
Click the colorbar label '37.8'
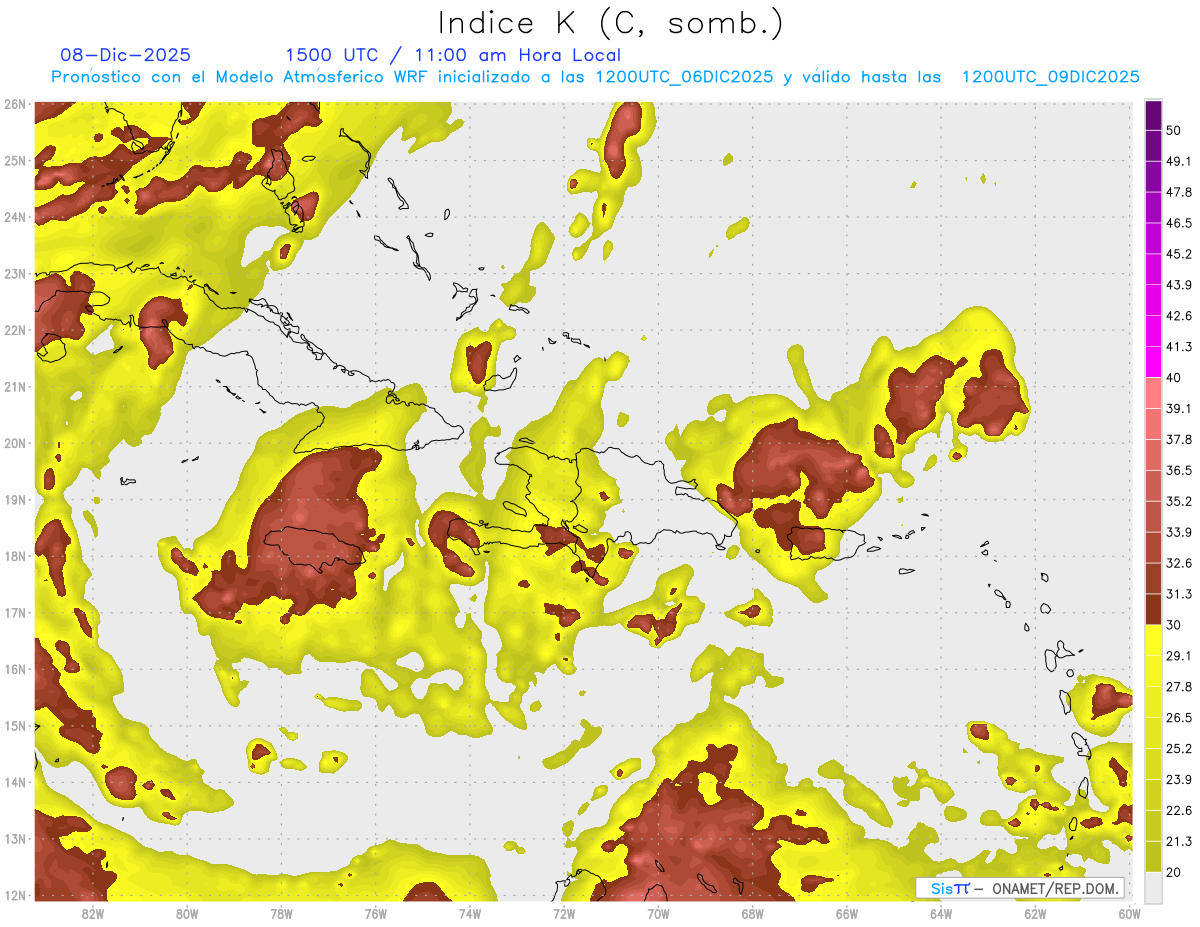[1178, 440]
